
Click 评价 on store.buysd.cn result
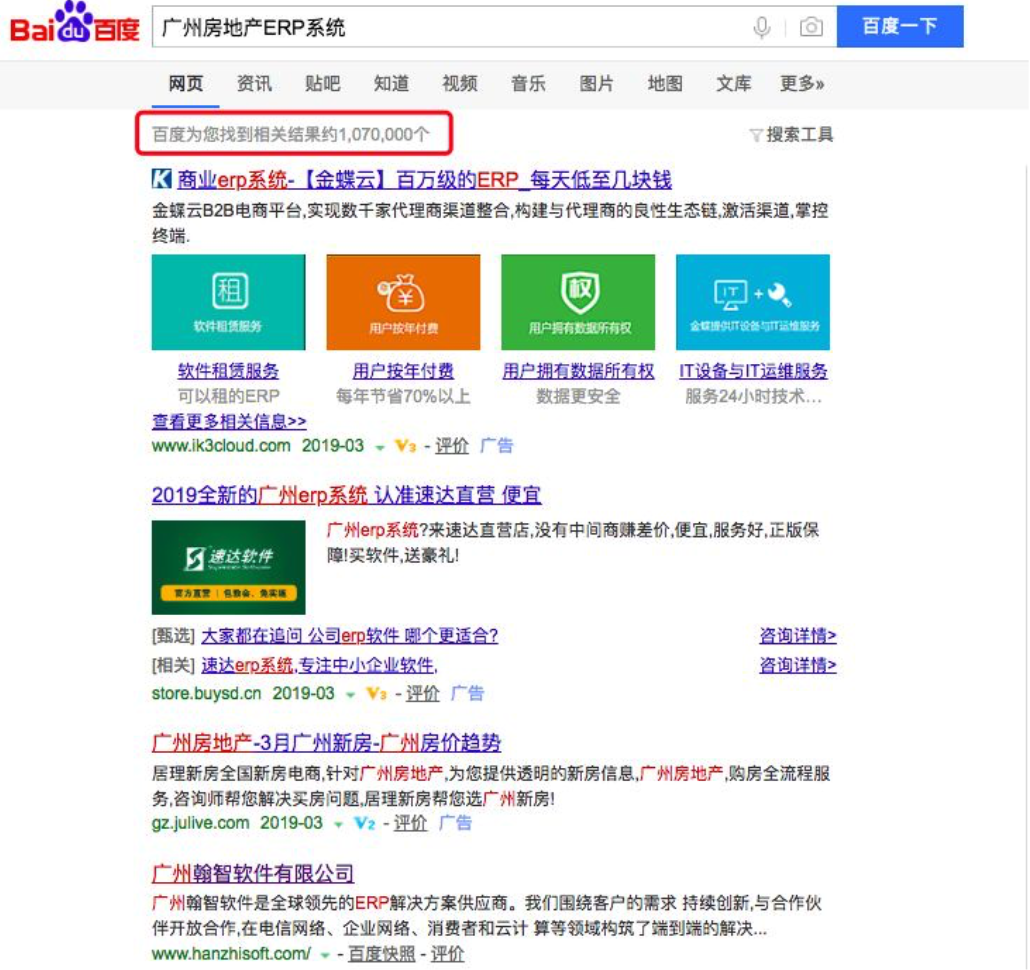pyautogui.click(x=422, y=694)
